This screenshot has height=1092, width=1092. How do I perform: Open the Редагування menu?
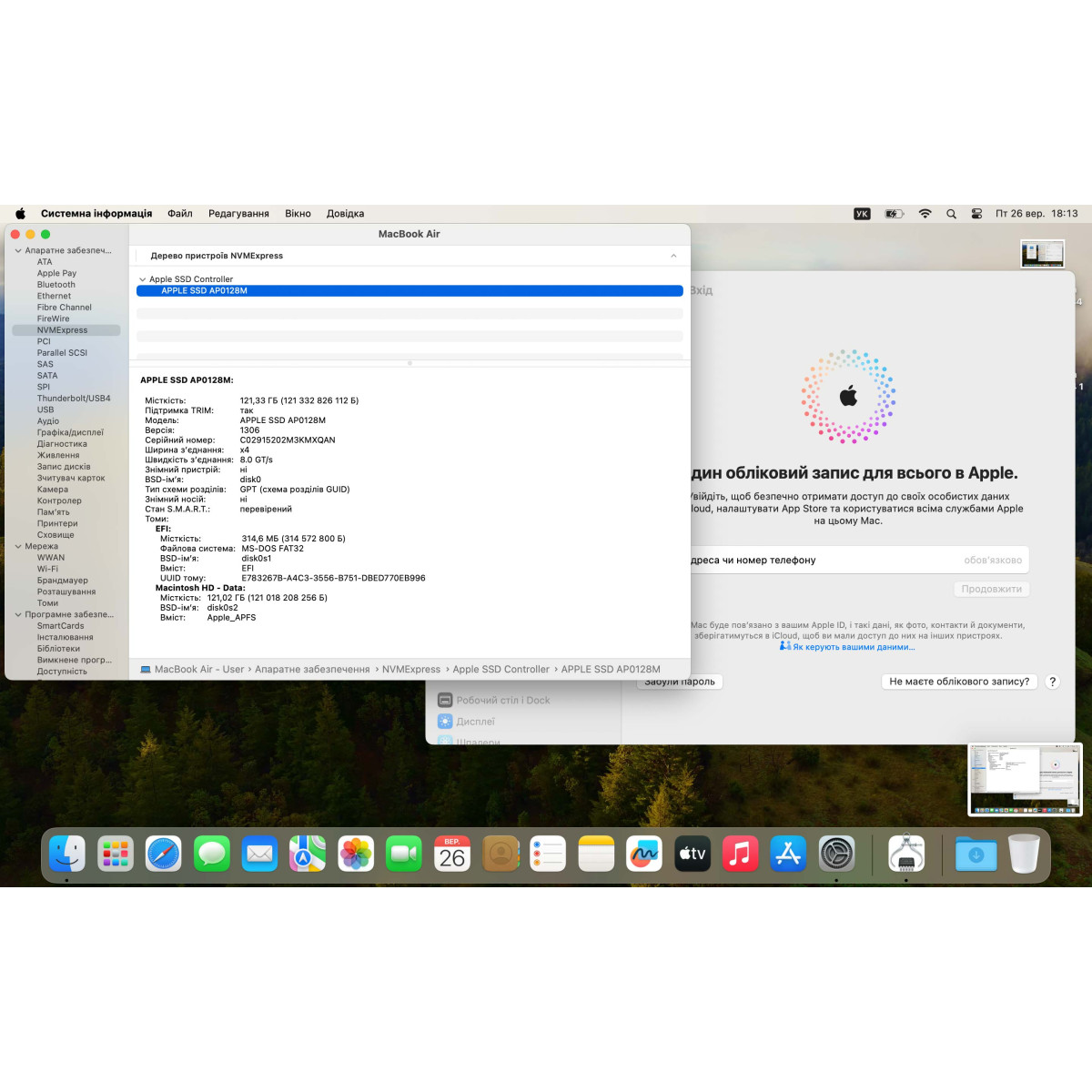pyautogui.click(x=238, y=214)
